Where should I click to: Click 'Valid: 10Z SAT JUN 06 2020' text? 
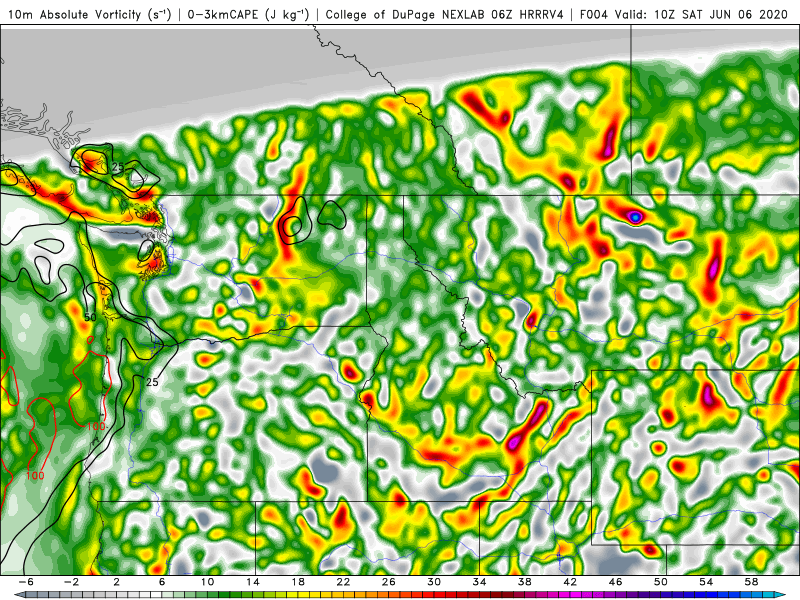tap(702, 15)
